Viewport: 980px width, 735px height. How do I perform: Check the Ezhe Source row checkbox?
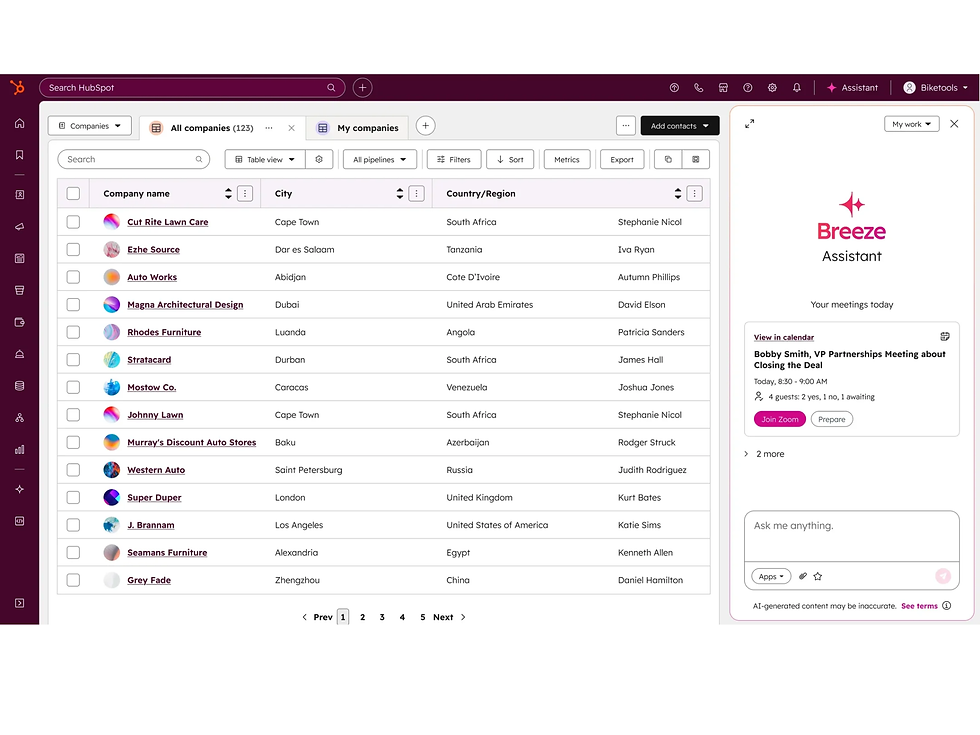pyautogui.click(x=73, y=249)
